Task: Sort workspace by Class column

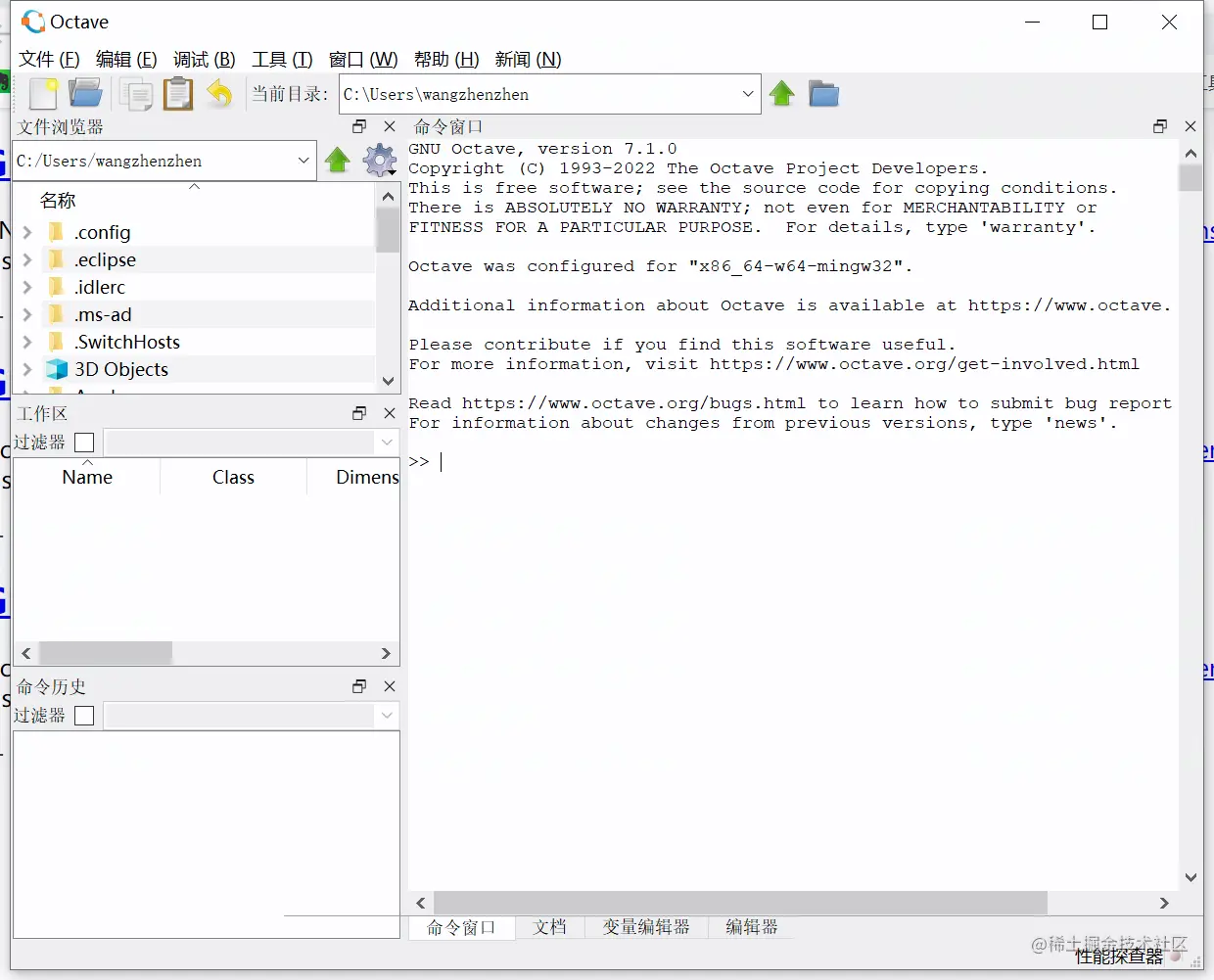Action: tap(233, 477)
